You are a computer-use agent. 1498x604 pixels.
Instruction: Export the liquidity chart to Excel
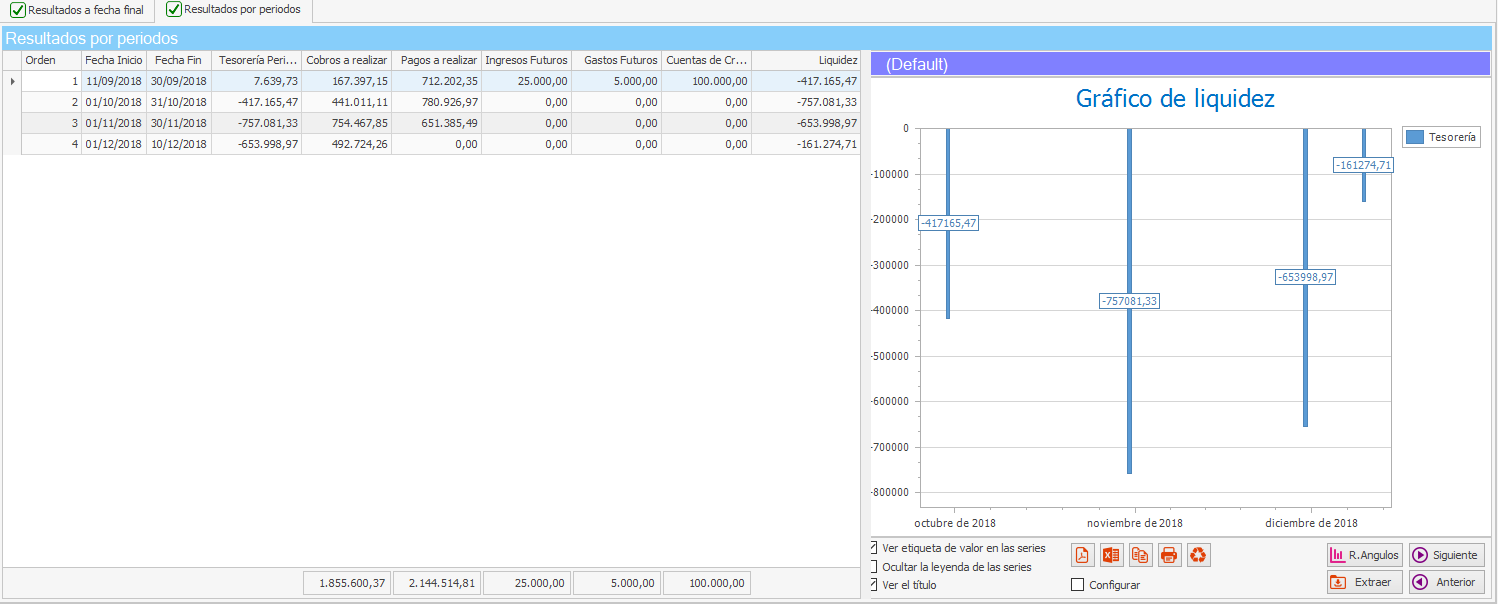coord(1111,555)
